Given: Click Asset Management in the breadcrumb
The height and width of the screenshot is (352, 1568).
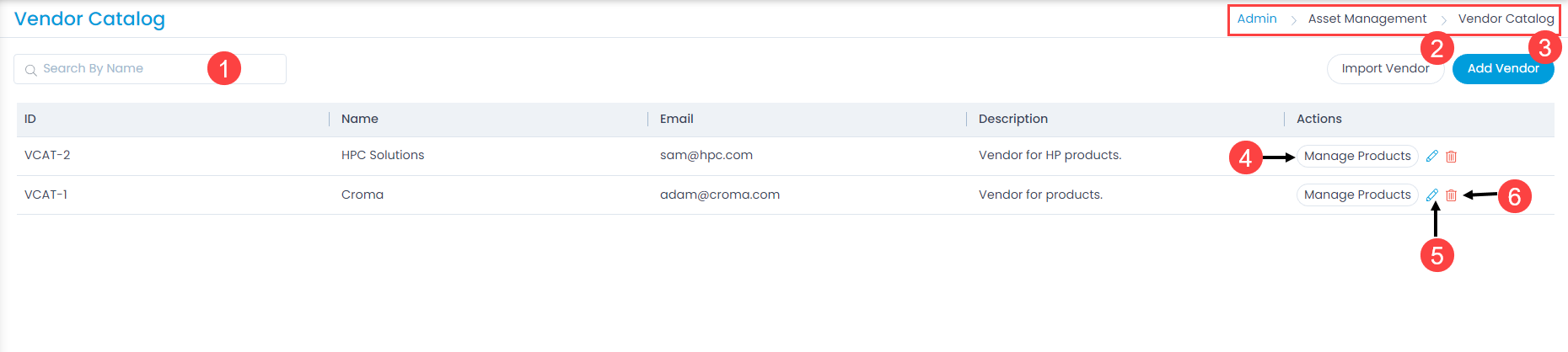Looking at the screenshot, I should (1367, 19).
